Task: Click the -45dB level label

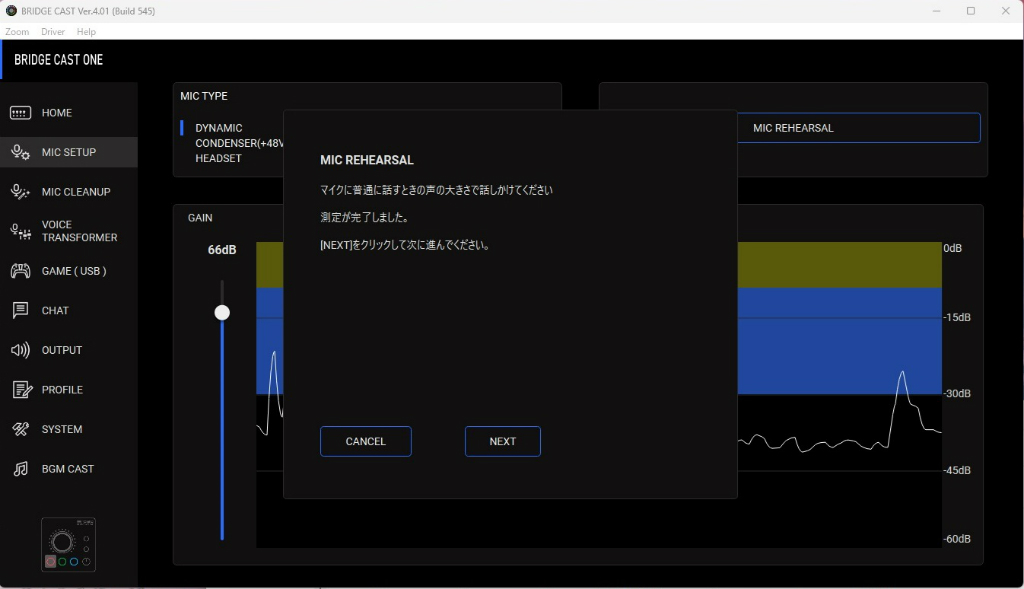Action: (957, 470)
